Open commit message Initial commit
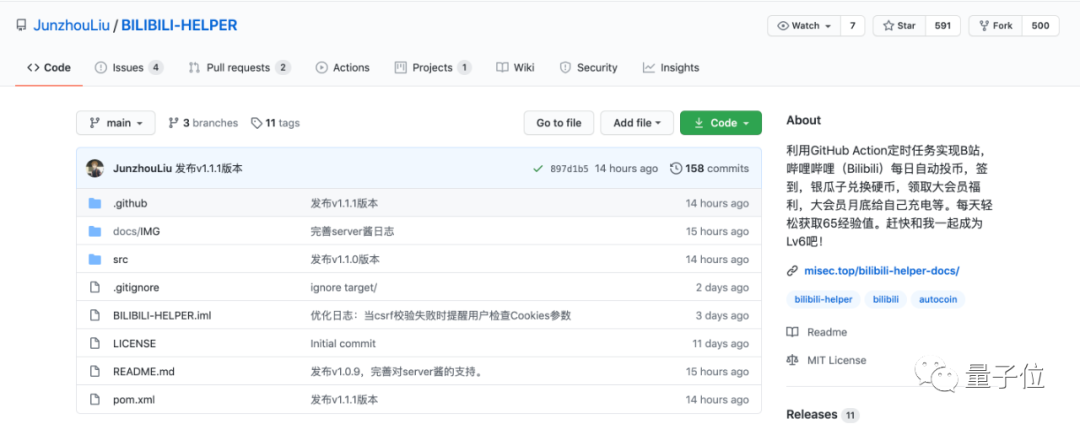Viewport: 1080px width, 424px height. (343, 343)
